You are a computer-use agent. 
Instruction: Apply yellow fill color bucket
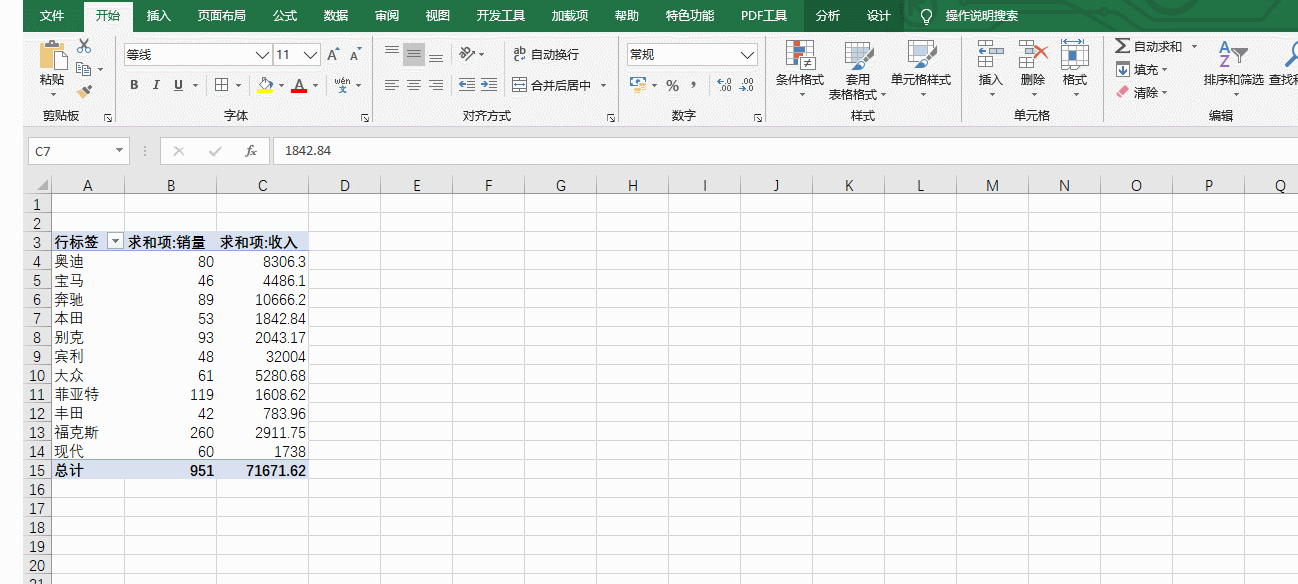pos(265,86)
